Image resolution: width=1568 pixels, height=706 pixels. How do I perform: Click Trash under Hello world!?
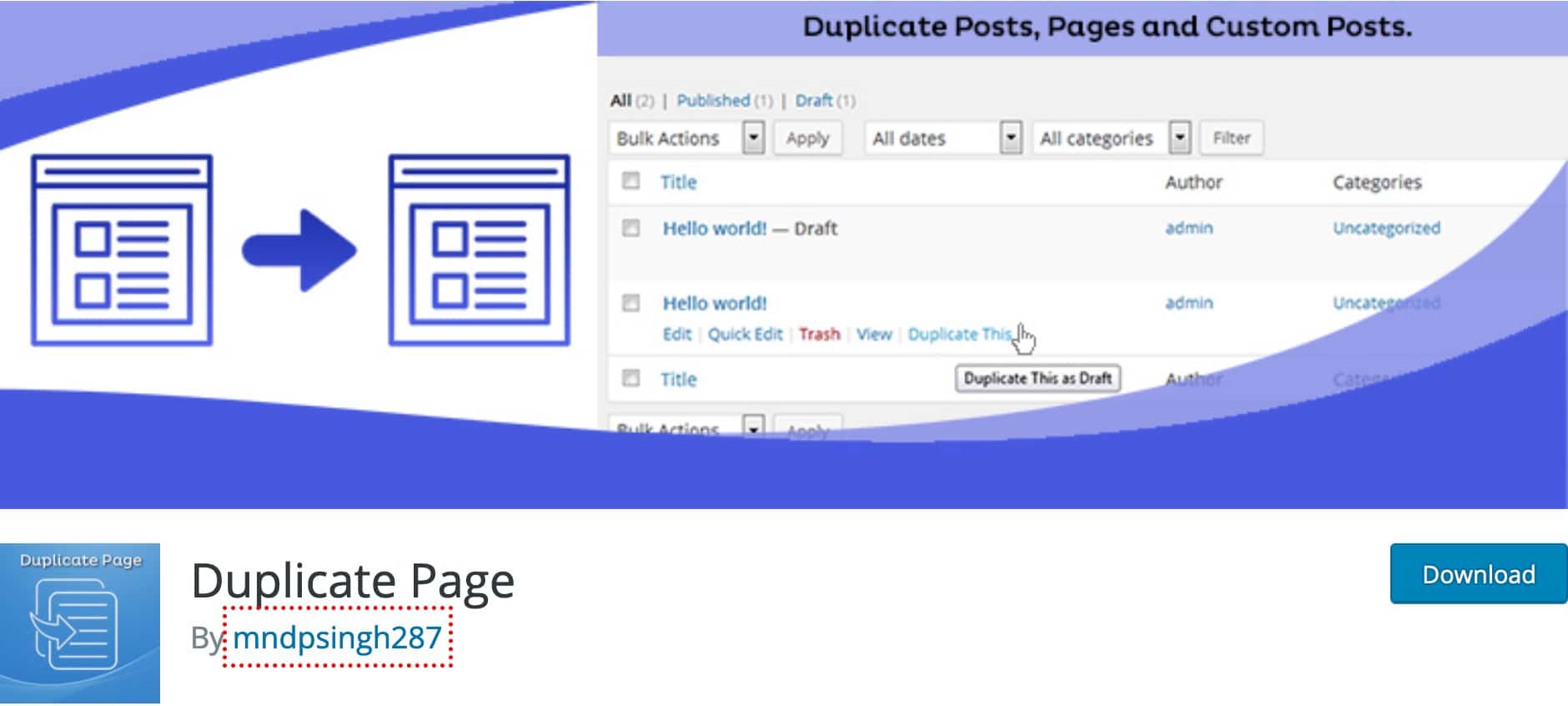819,334
